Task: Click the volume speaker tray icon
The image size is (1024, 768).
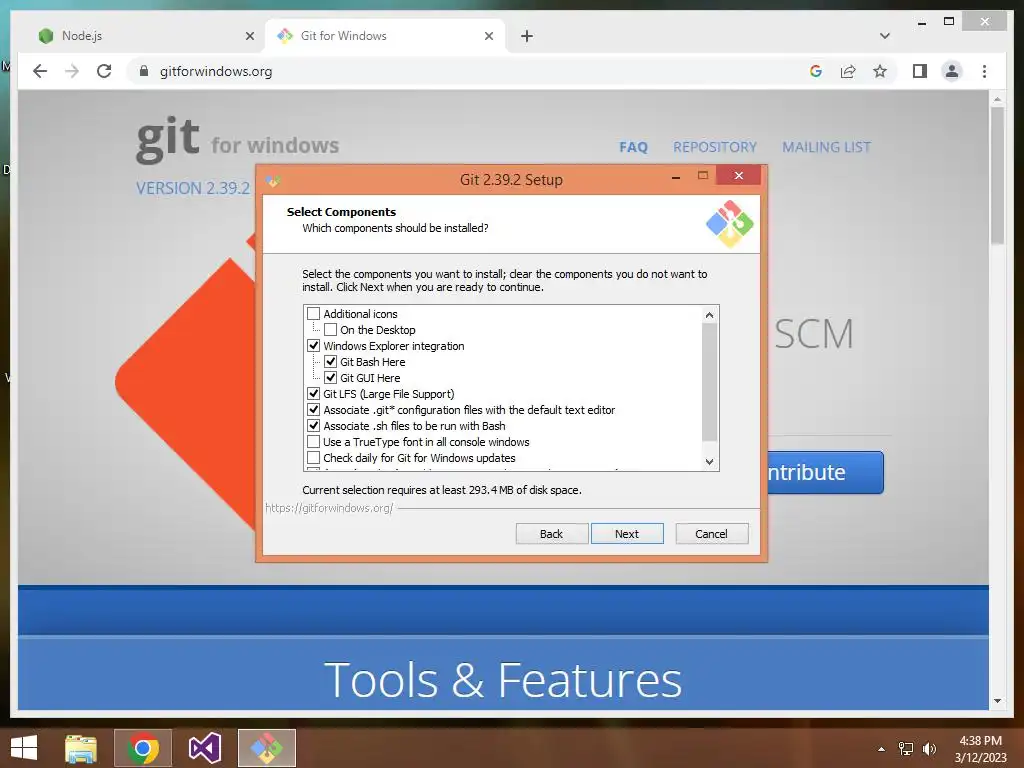Action: click(x=929, y=749)
